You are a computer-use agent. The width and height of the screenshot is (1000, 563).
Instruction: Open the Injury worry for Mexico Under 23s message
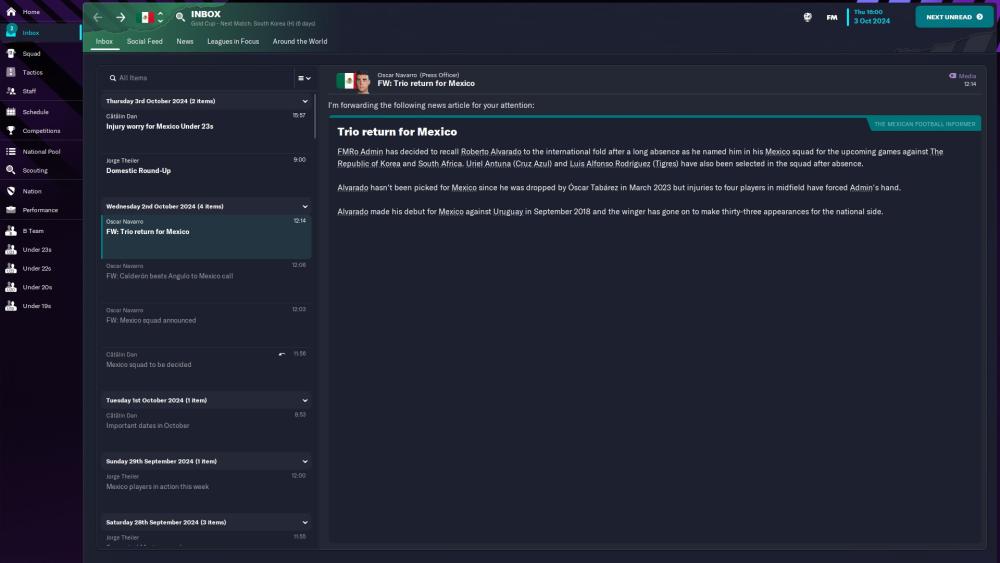[160, 127]
